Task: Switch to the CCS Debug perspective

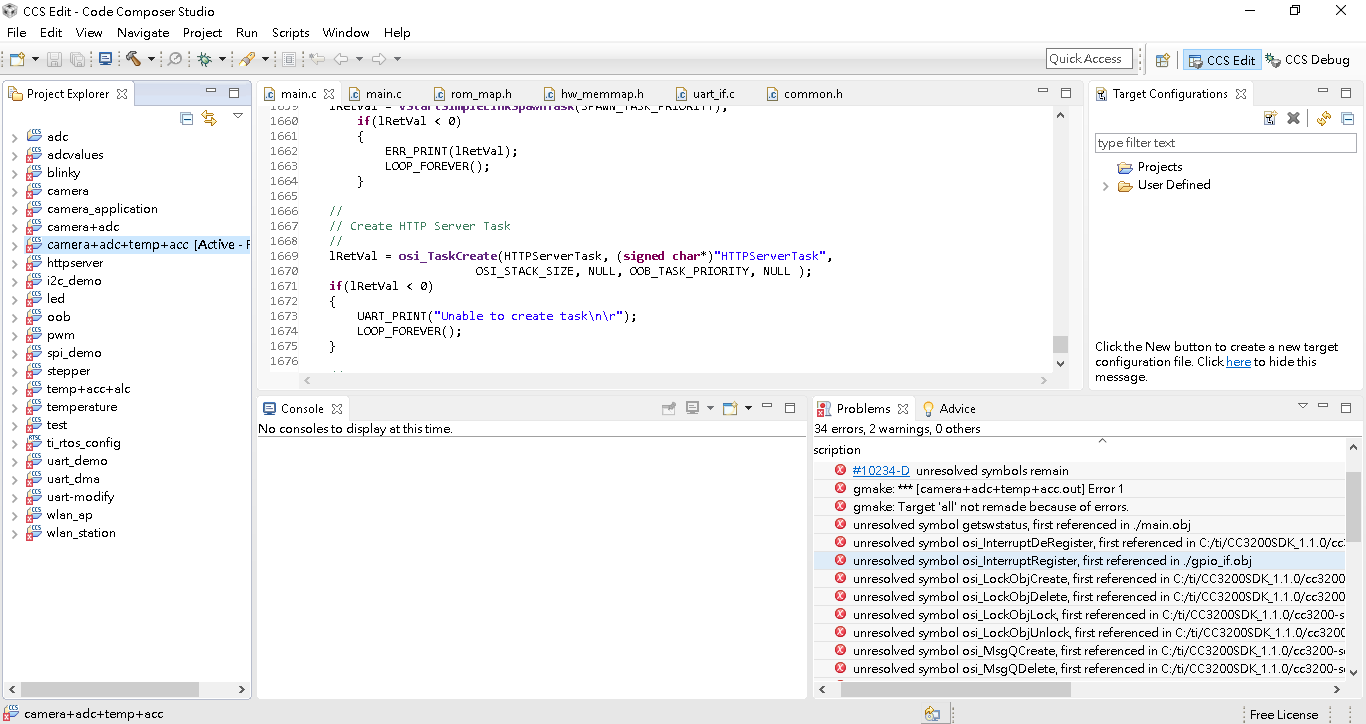Action: click(1308, 60)
